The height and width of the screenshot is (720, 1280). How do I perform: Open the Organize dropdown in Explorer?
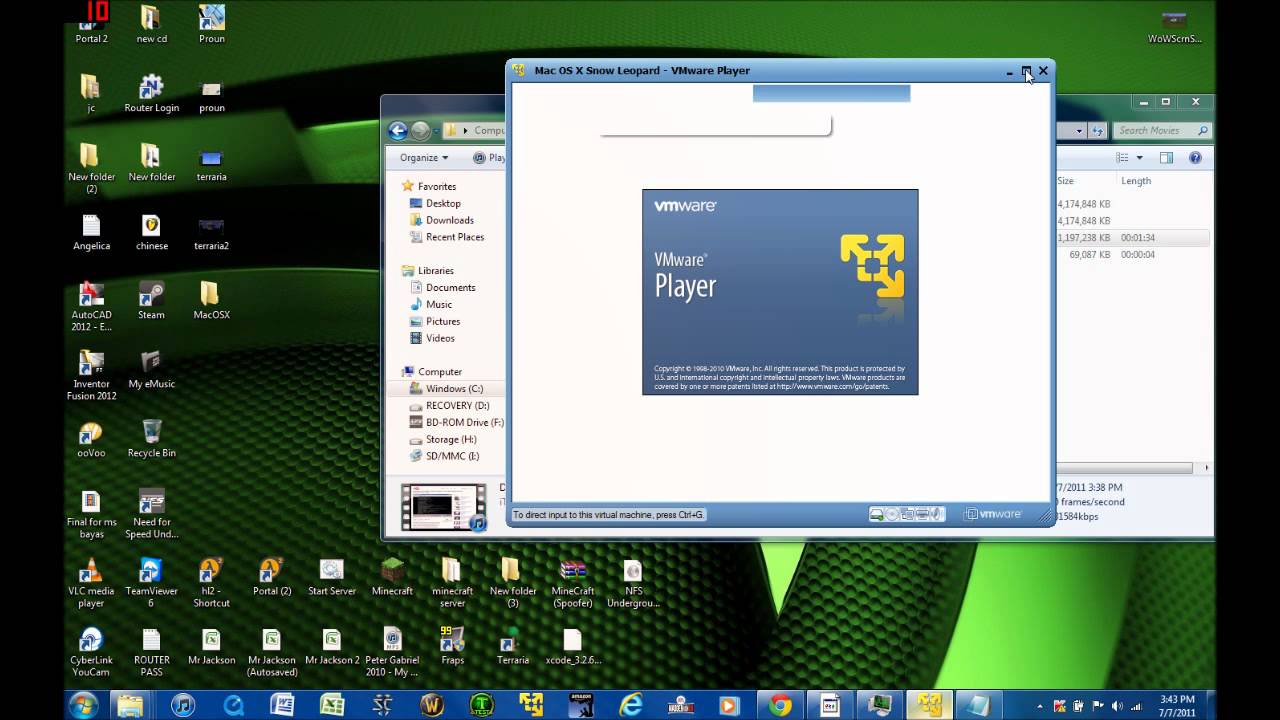point(424,157)
